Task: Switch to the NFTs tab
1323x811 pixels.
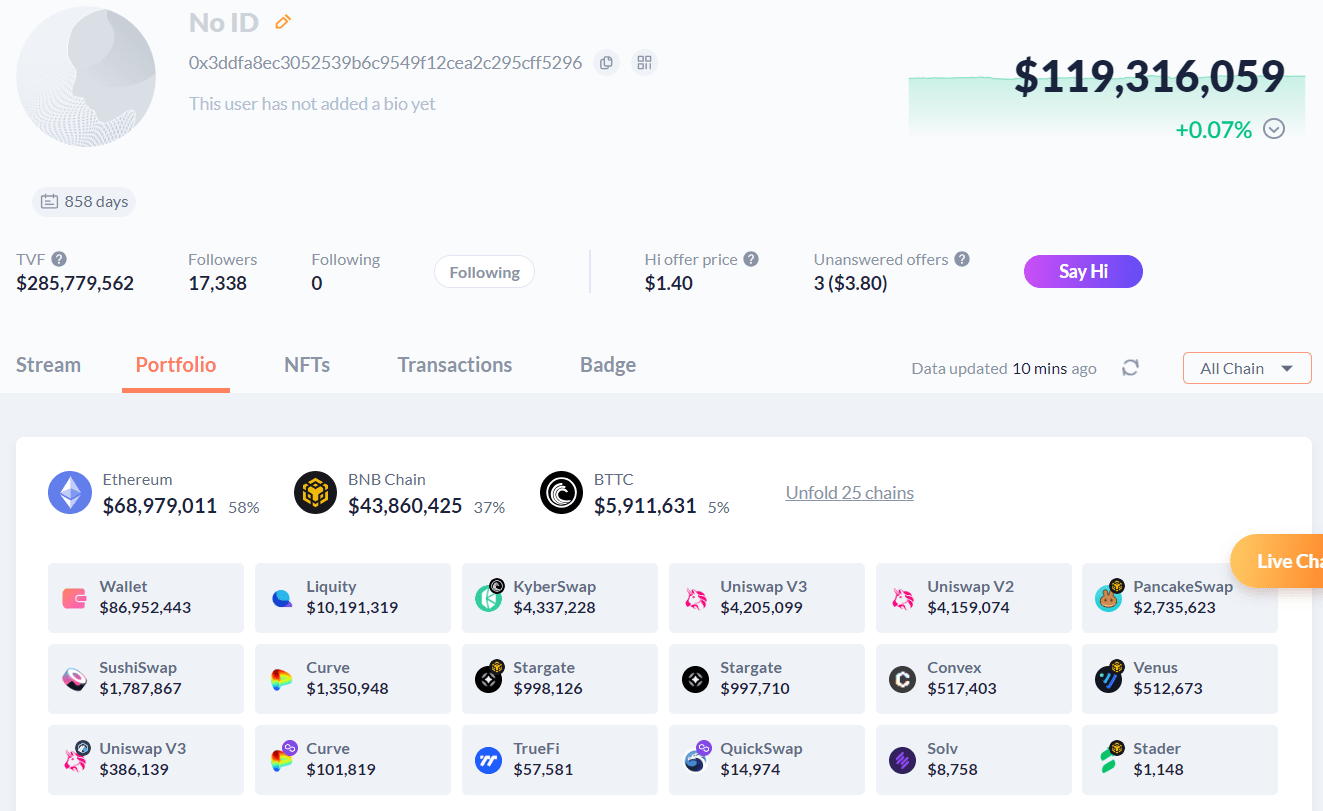Action: [x=307, y=365]
